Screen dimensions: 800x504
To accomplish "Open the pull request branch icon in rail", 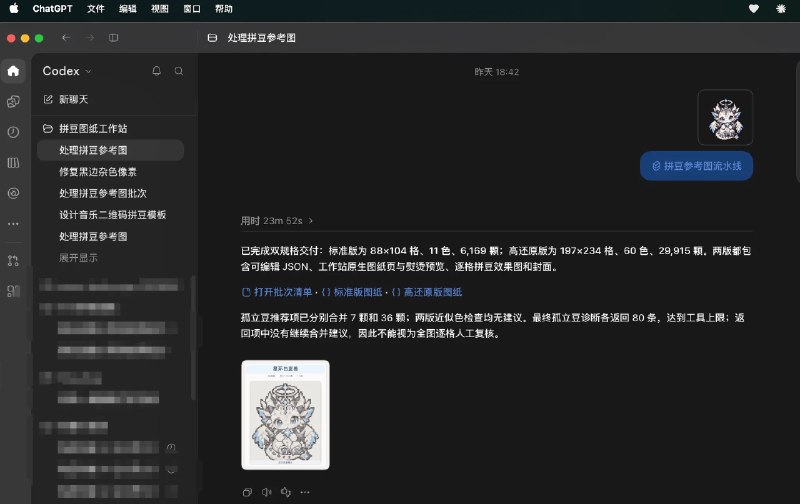I will (x=13, y=261).
